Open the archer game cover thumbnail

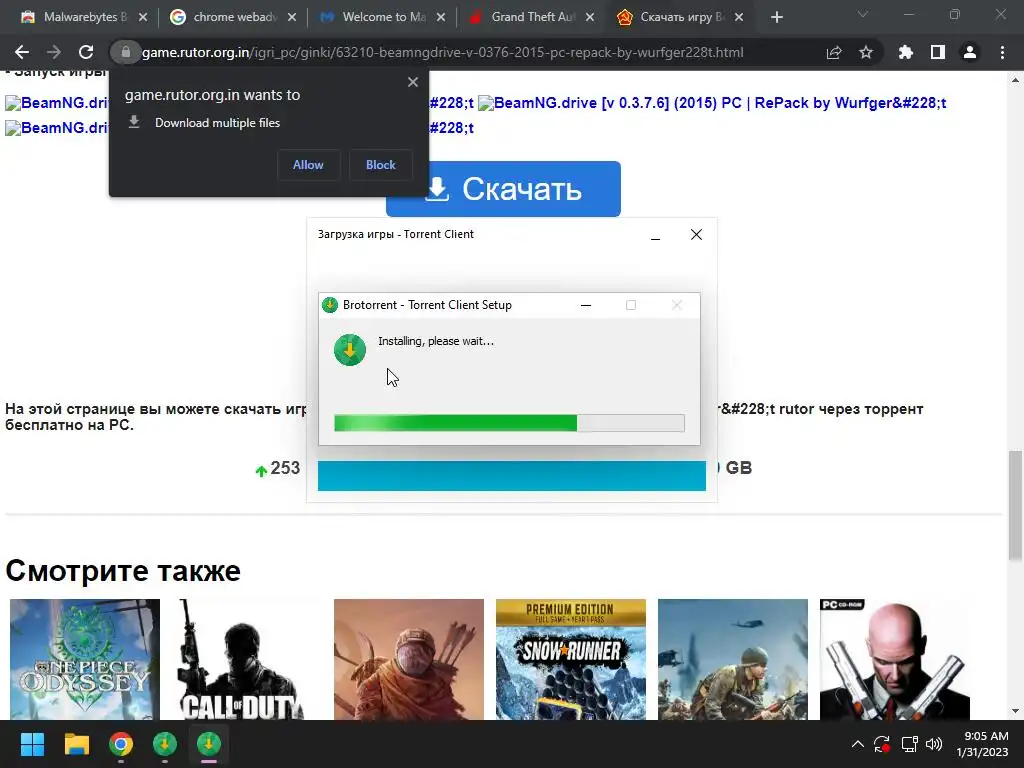coord(409,660)
